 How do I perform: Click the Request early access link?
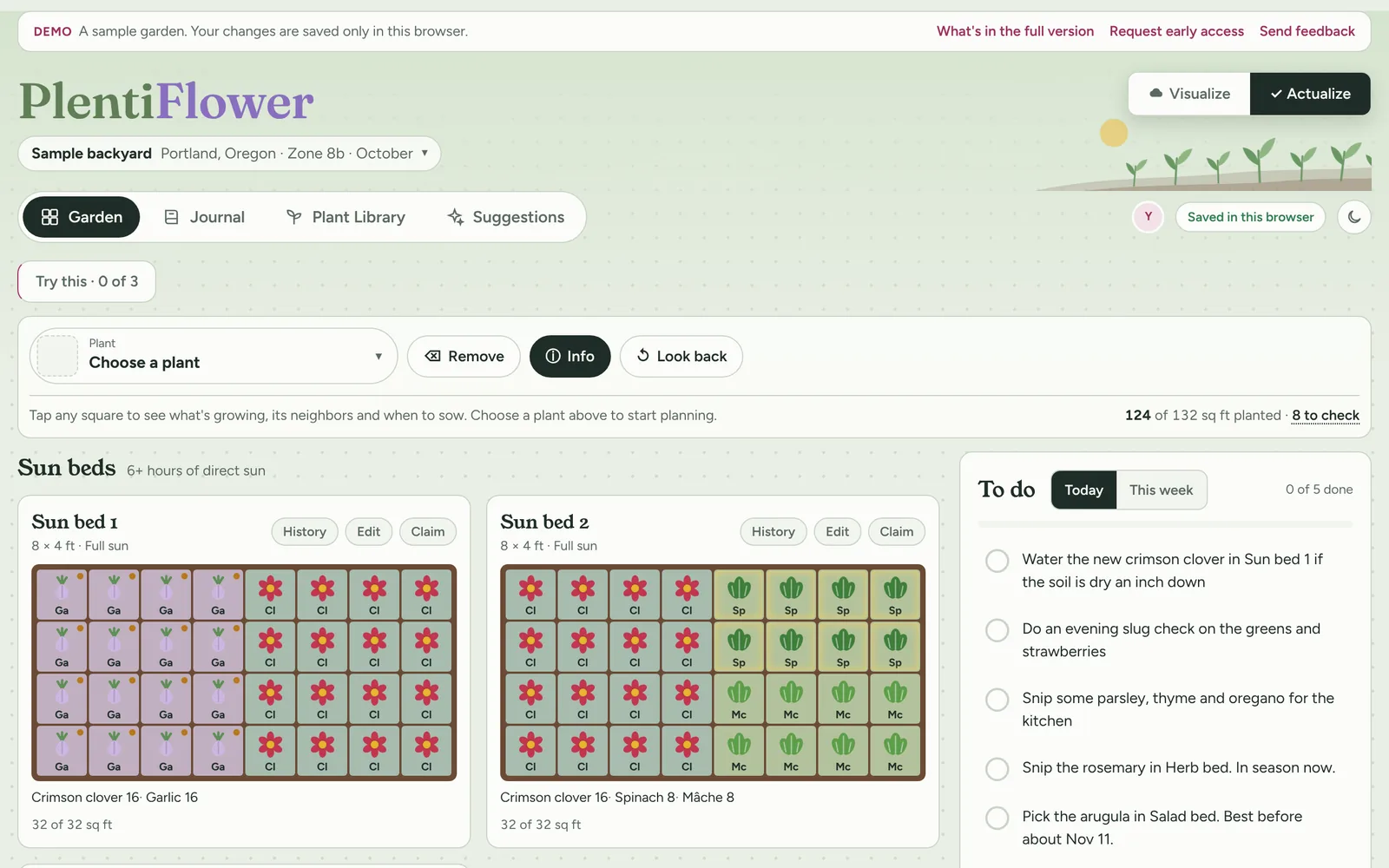(1176, 31)
